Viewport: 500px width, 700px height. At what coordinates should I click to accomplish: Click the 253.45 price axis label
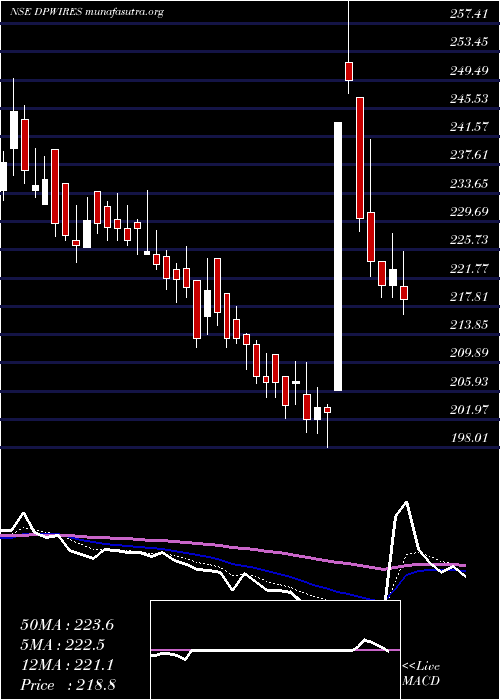click(x=469, y=42)
